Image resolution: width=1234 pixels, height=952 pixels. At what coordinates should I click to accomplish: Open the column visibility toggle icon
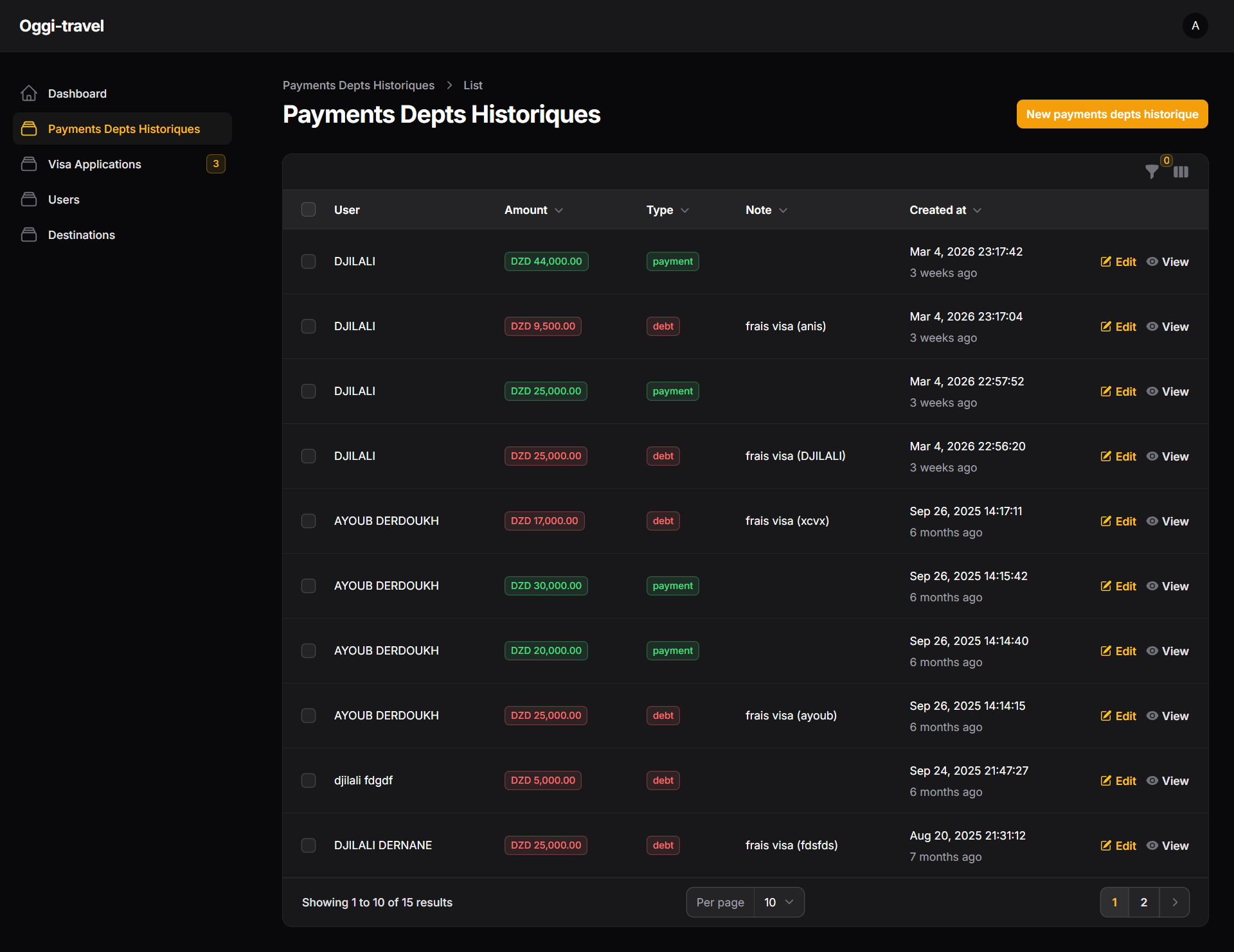coord(1182,172)
